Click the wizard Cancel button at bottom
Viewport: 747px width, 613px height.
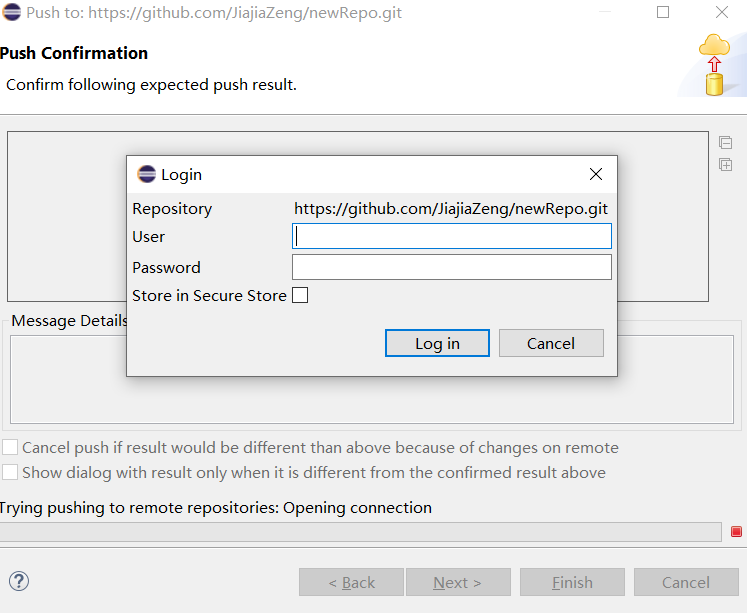(x=686, y=582)
